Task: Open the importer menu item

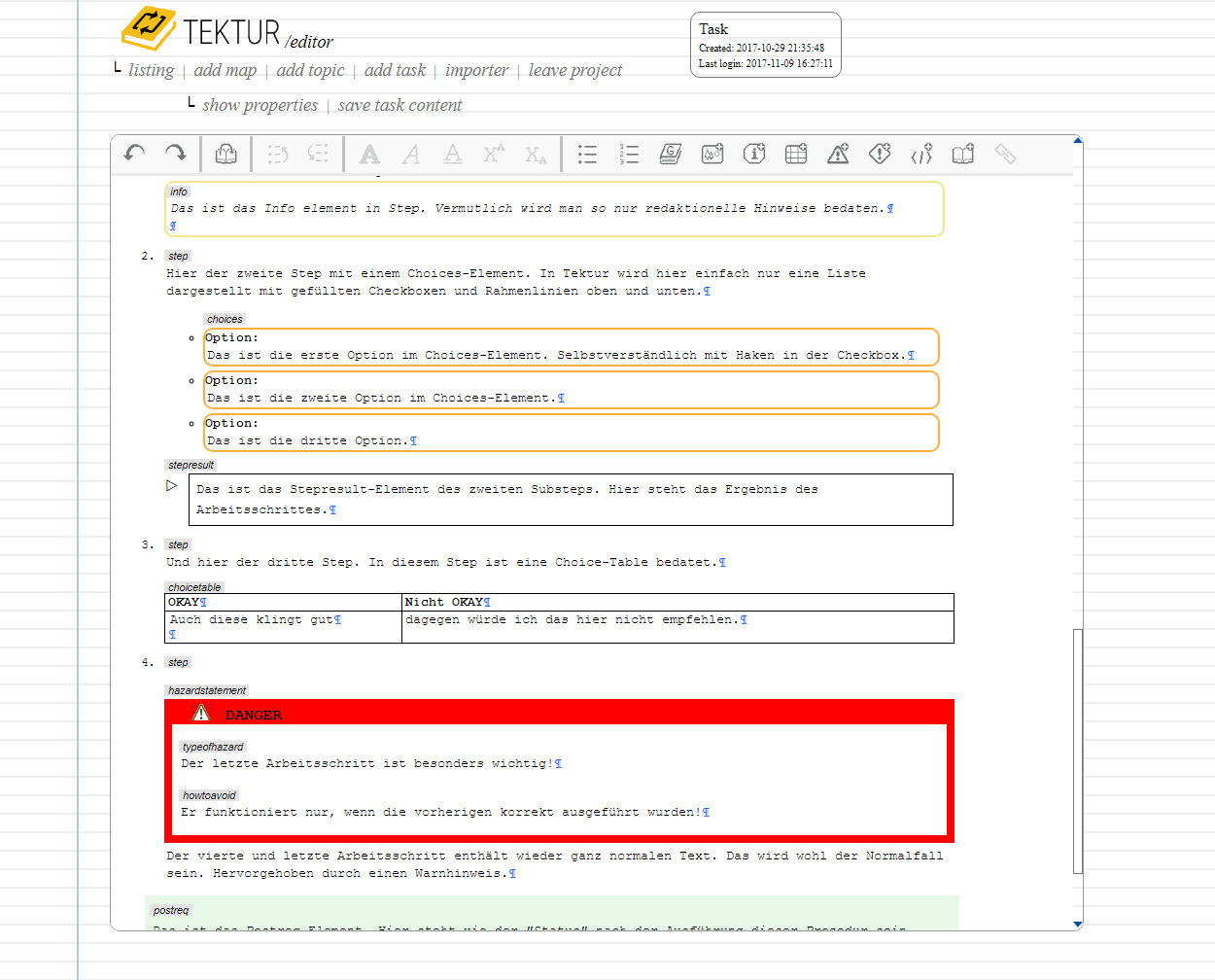Action: tap(476, 70)
